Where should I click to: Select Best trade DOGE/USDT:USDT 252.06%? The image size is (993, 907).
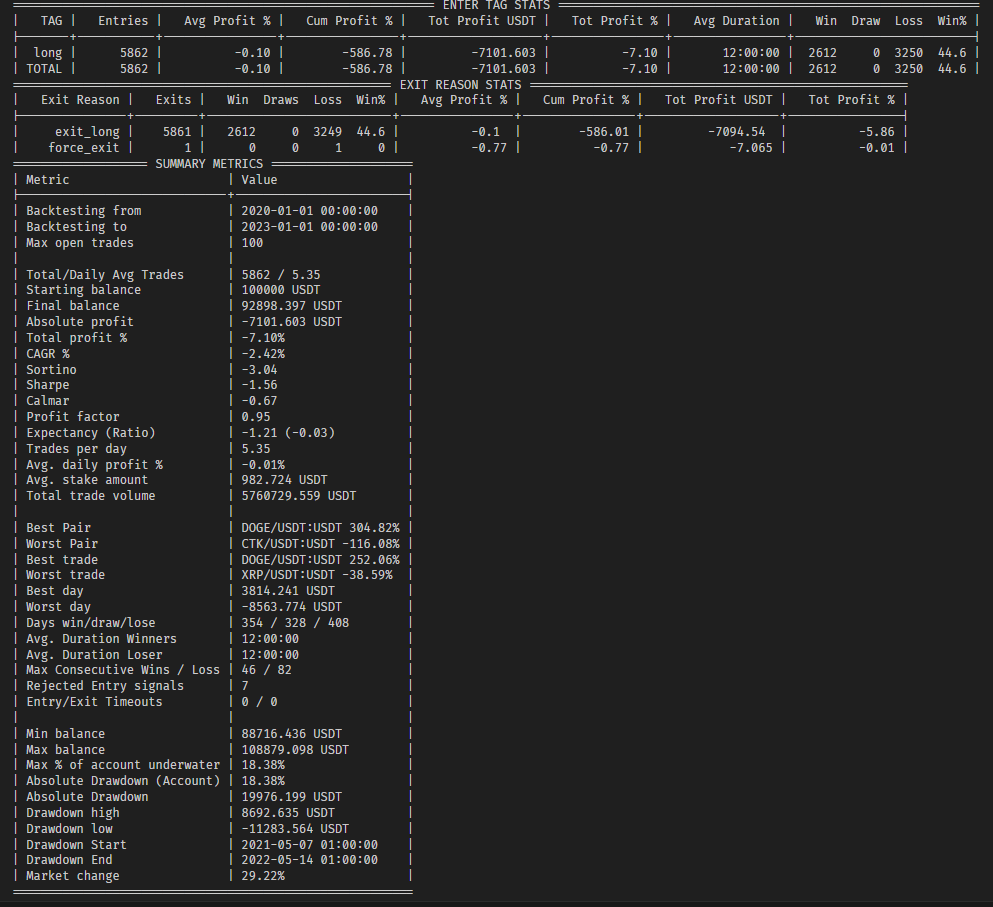tap(320, 559)
